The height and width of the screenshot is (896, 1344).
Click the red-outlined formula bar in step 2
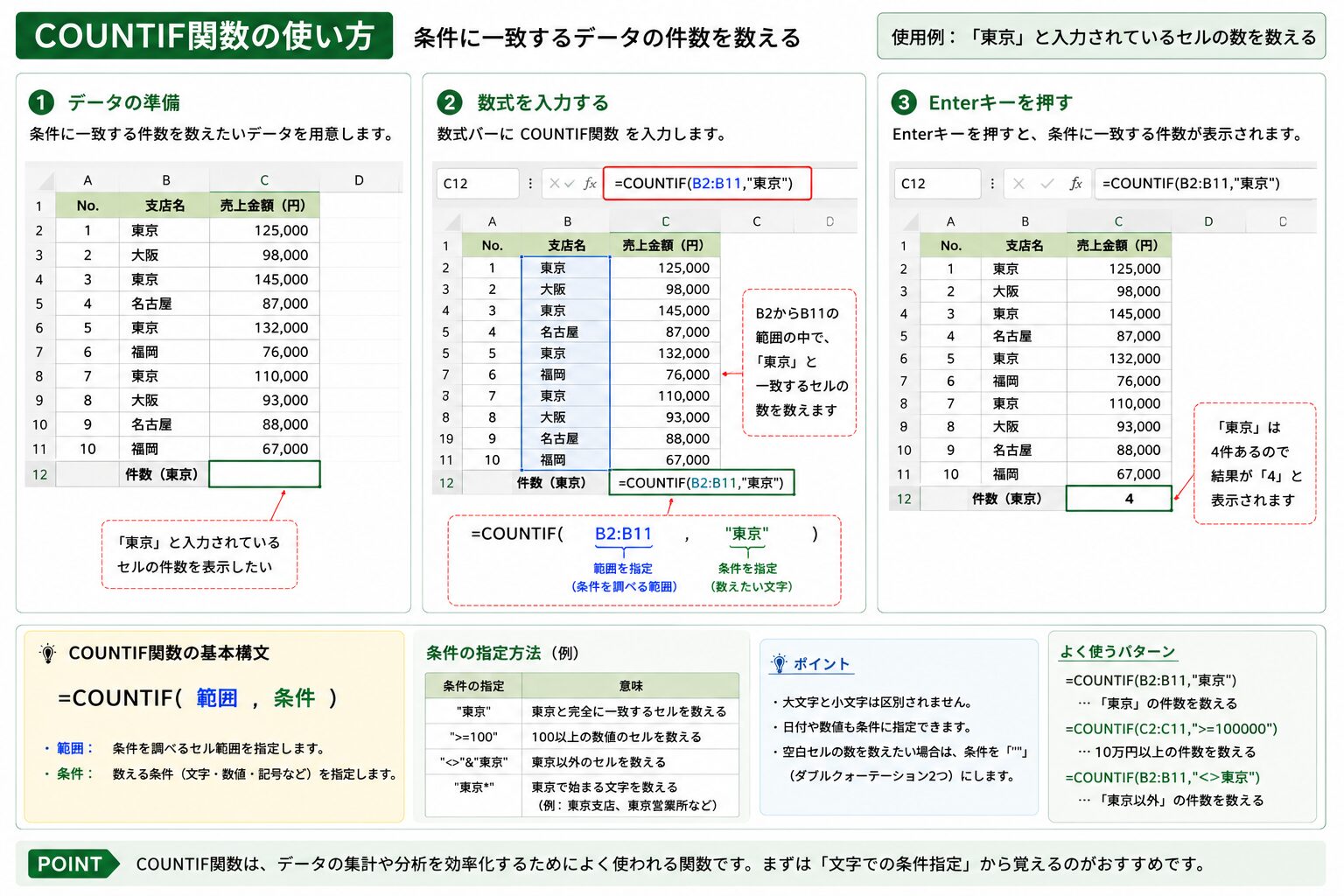[707, 184]
